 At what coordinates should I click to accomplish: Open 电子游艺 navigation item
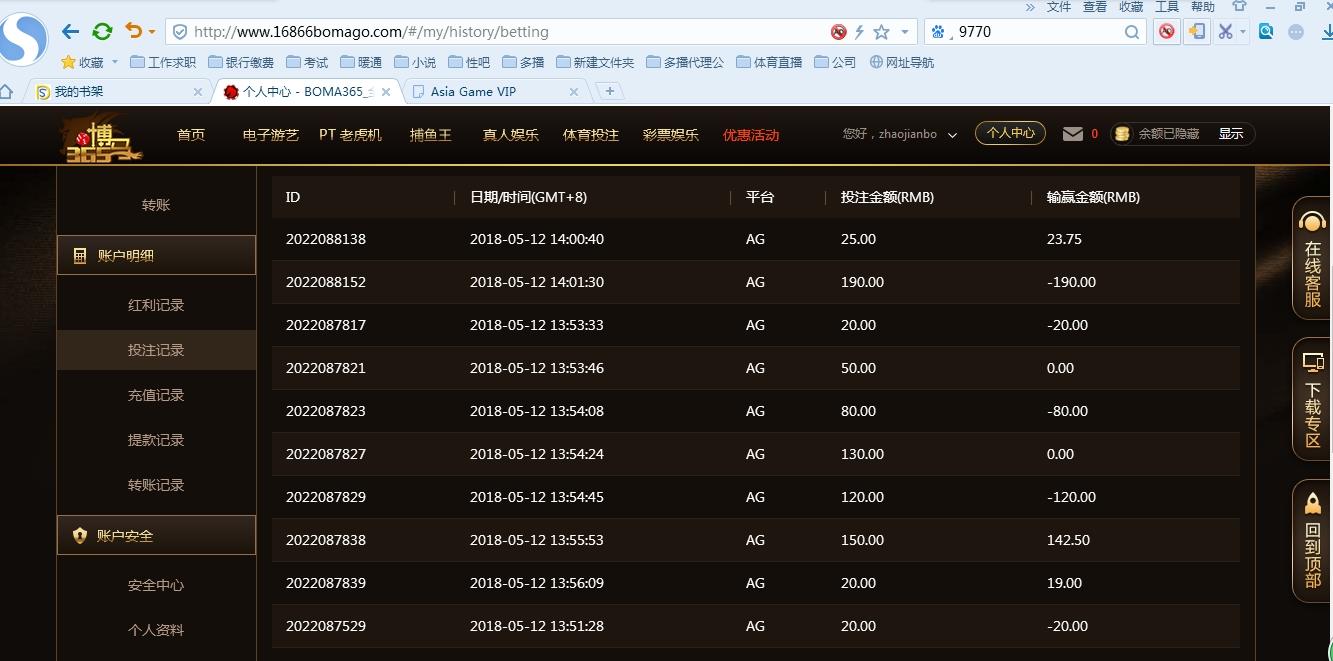(271, 135)
